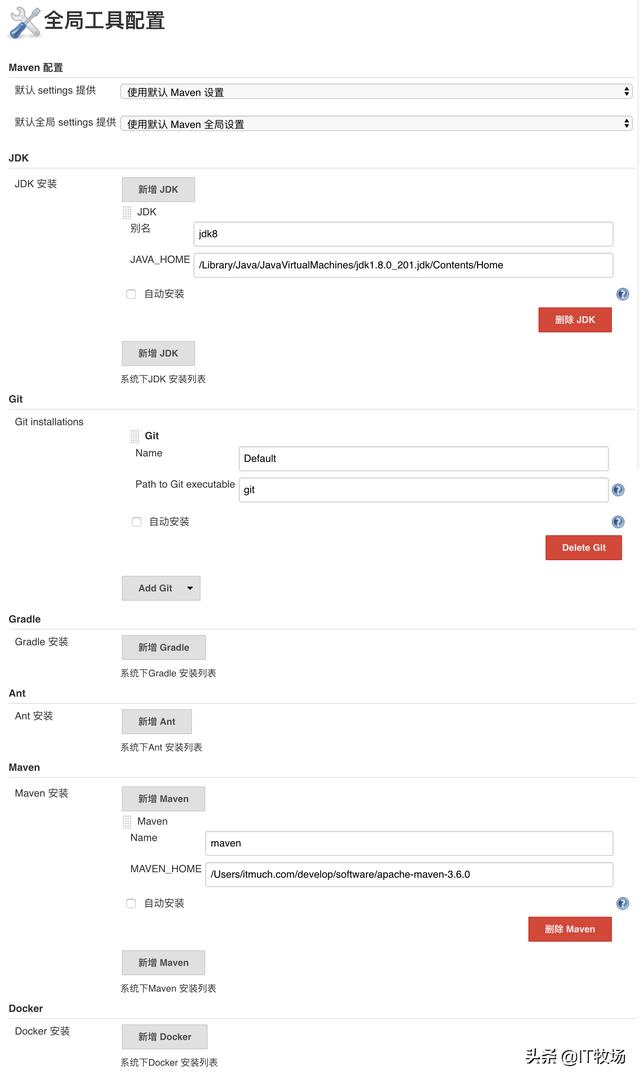Click the Git installations label
This screenshot has width=640, height=1079.
tap(49, 422)
